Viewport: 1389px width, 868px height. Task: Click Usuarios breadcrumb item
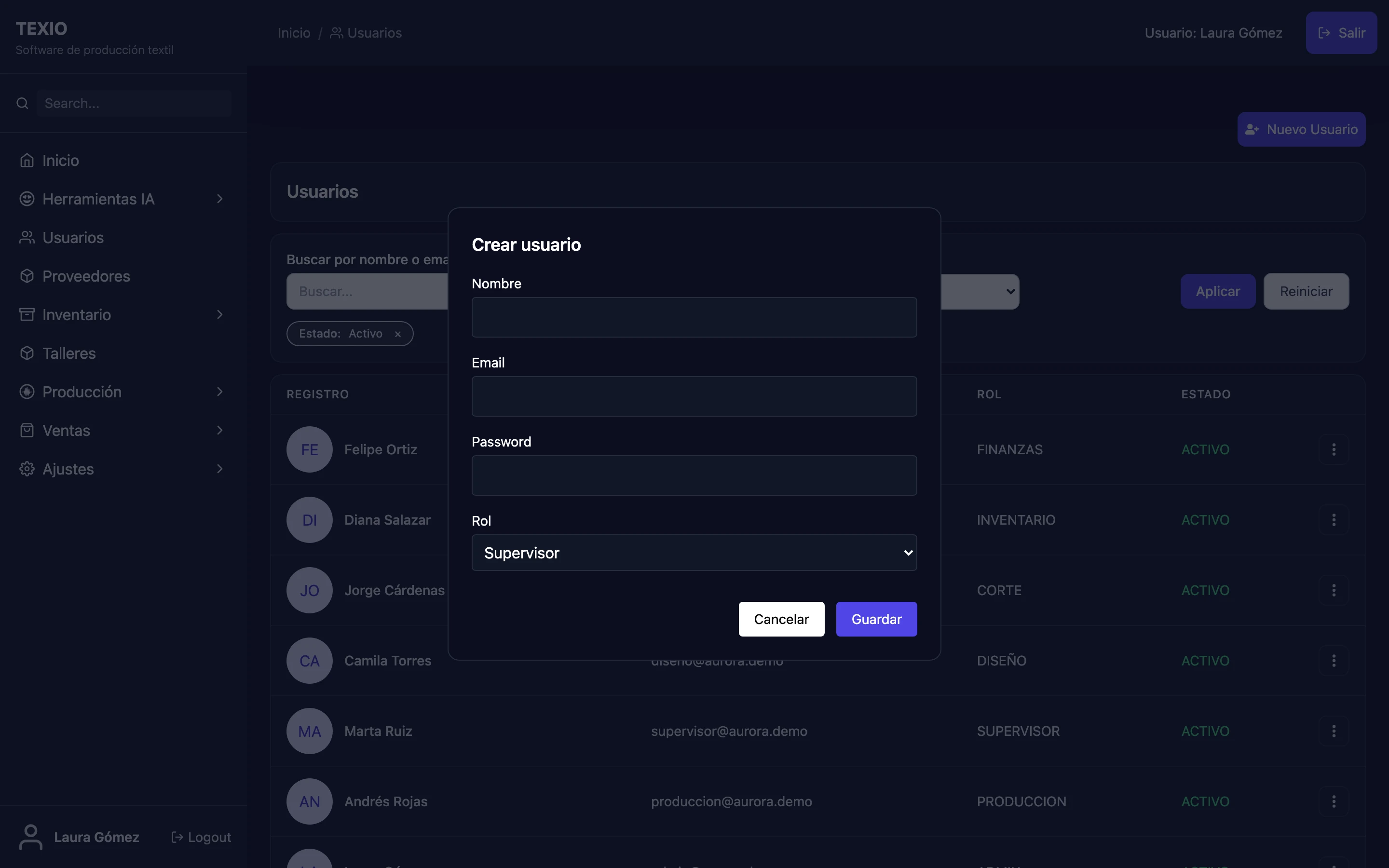pos(366,33)
